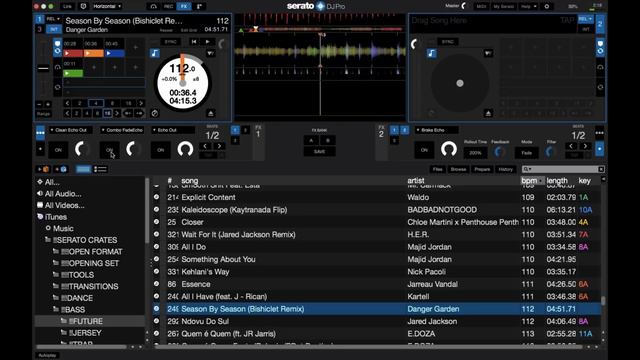Open the Echo Out effect dropdown

pyautogui.click(x=173, y=130)
